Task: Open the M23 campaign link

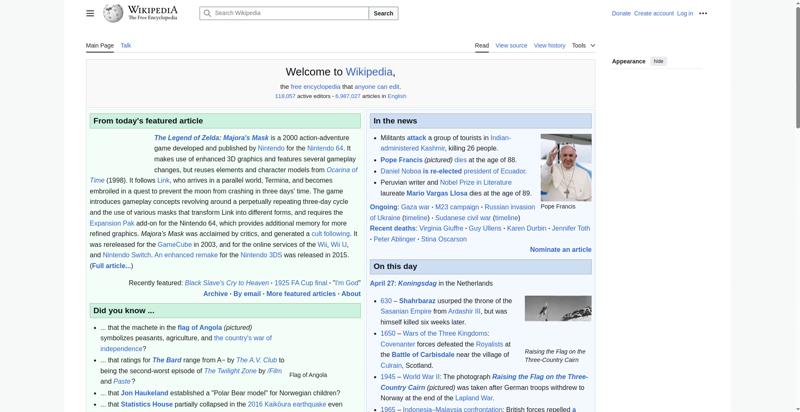Action: pos(457,207)
